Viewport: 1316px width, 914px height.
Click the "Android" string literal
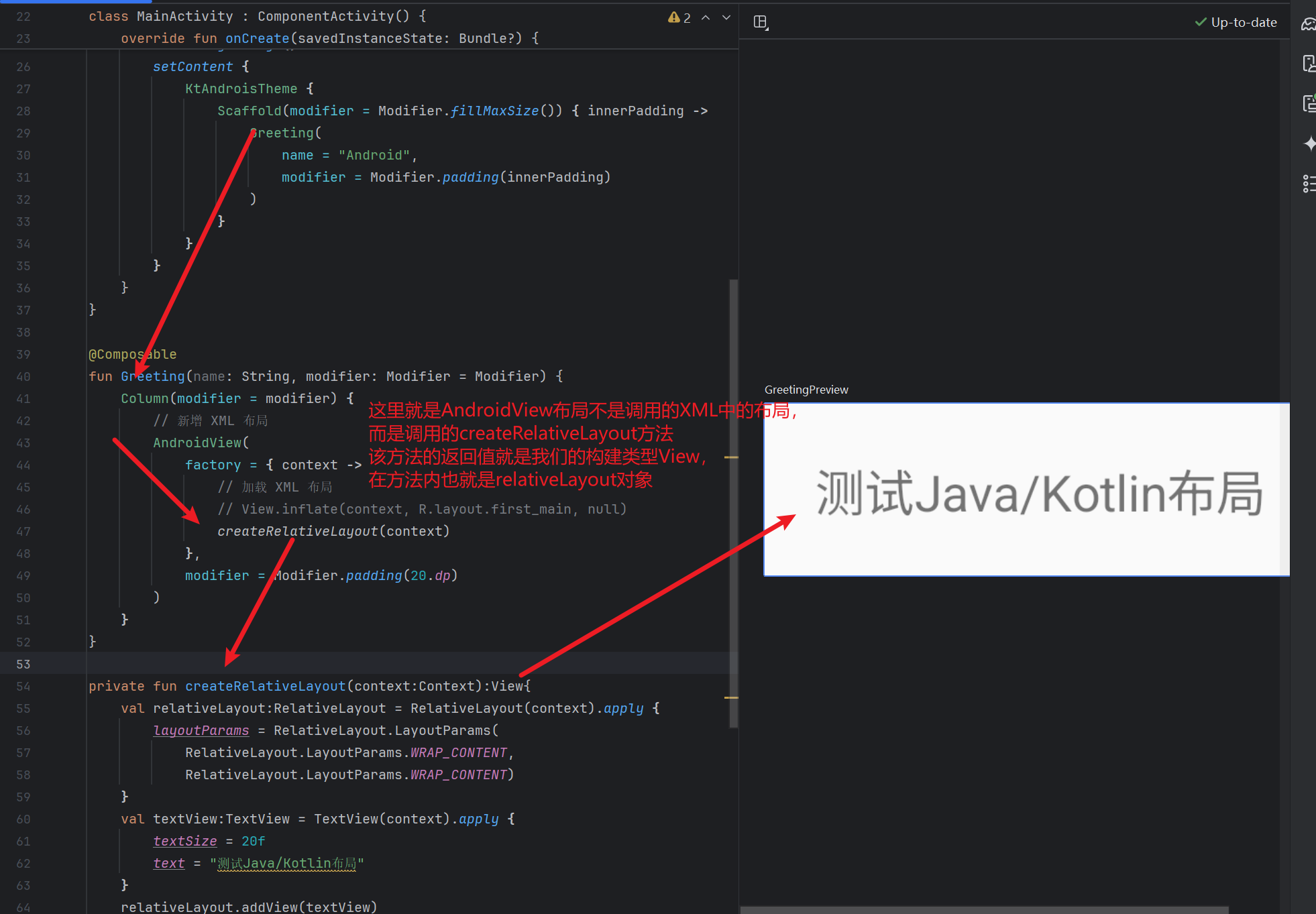pyautogui.click(x=374, y=155)
